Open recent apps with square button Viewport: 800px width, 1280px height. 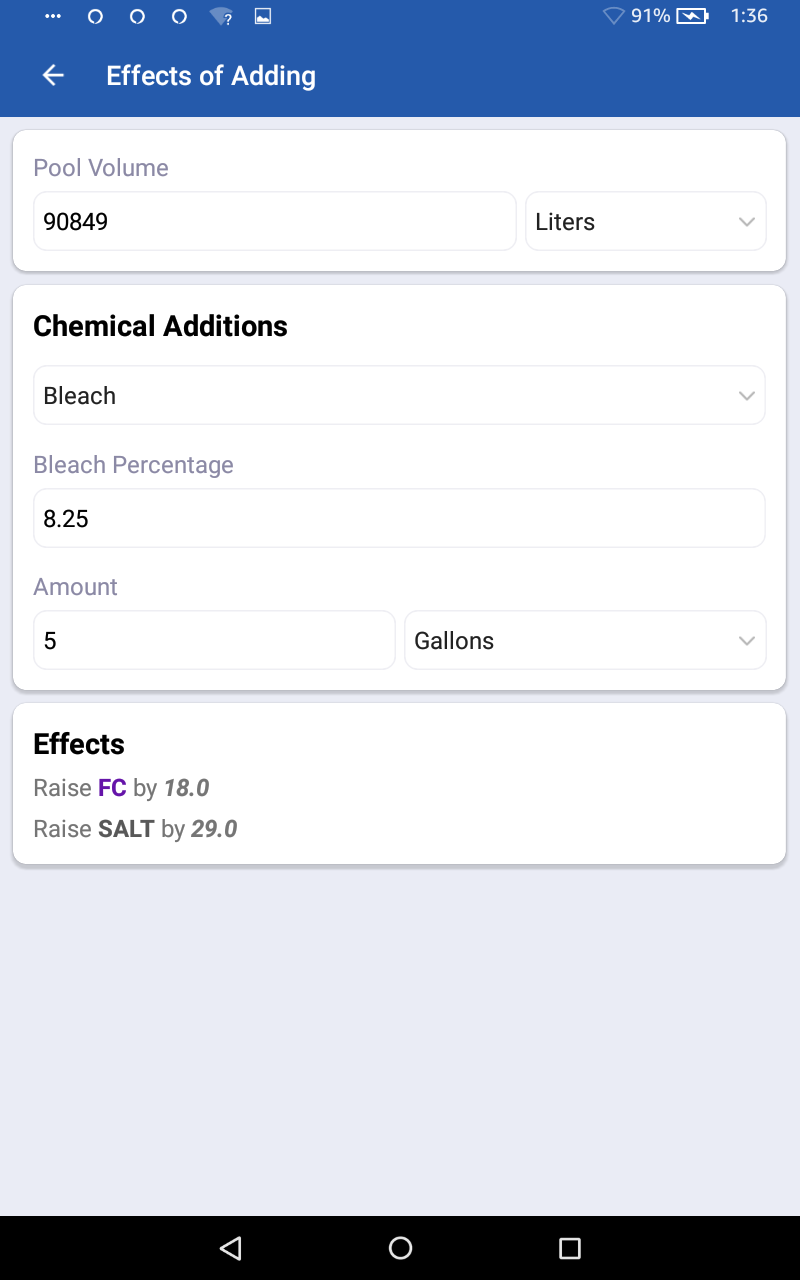pyautogui.click(x=570, y=1247)
